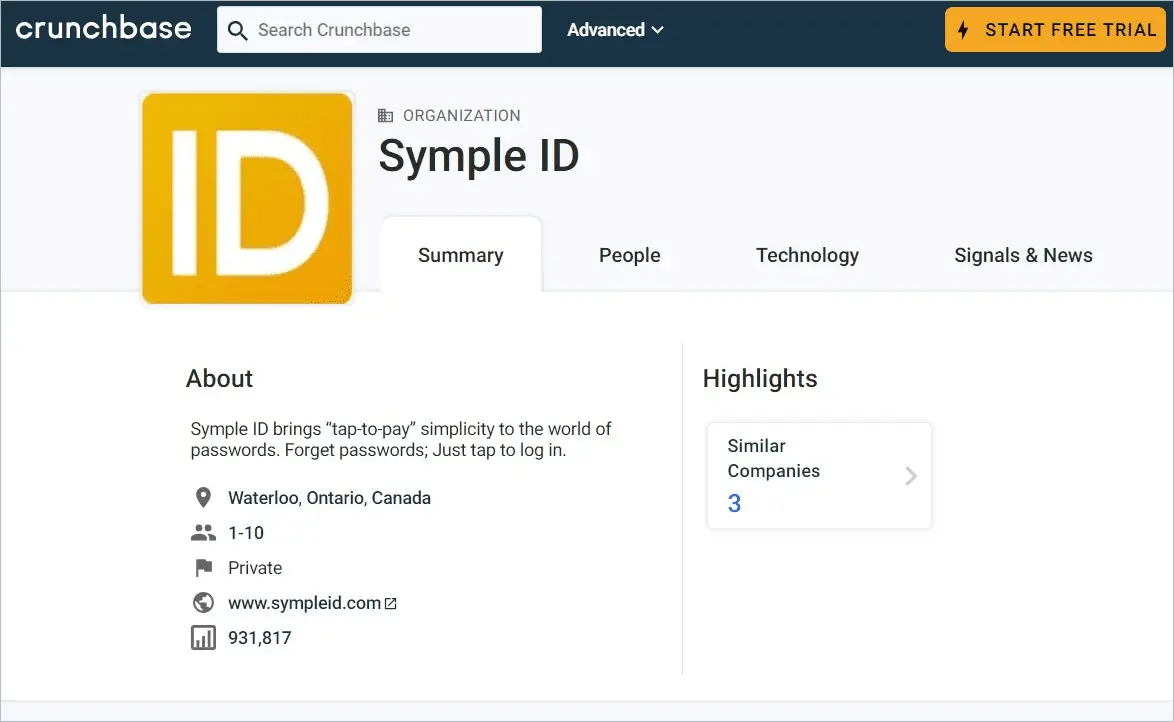The width and height of the screenshot is (1174, 722).
Task: Click the About heading
Action: click(219, 379)
